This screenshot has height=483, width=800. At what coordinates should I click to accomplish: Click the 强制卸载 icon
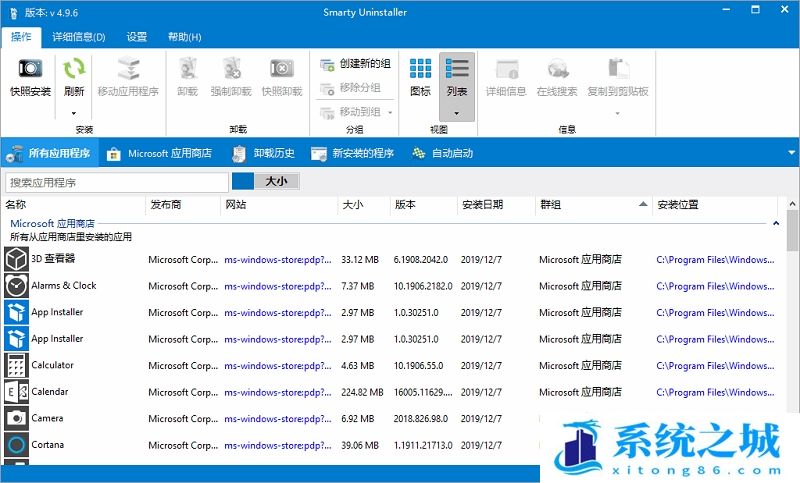(231, 68)
